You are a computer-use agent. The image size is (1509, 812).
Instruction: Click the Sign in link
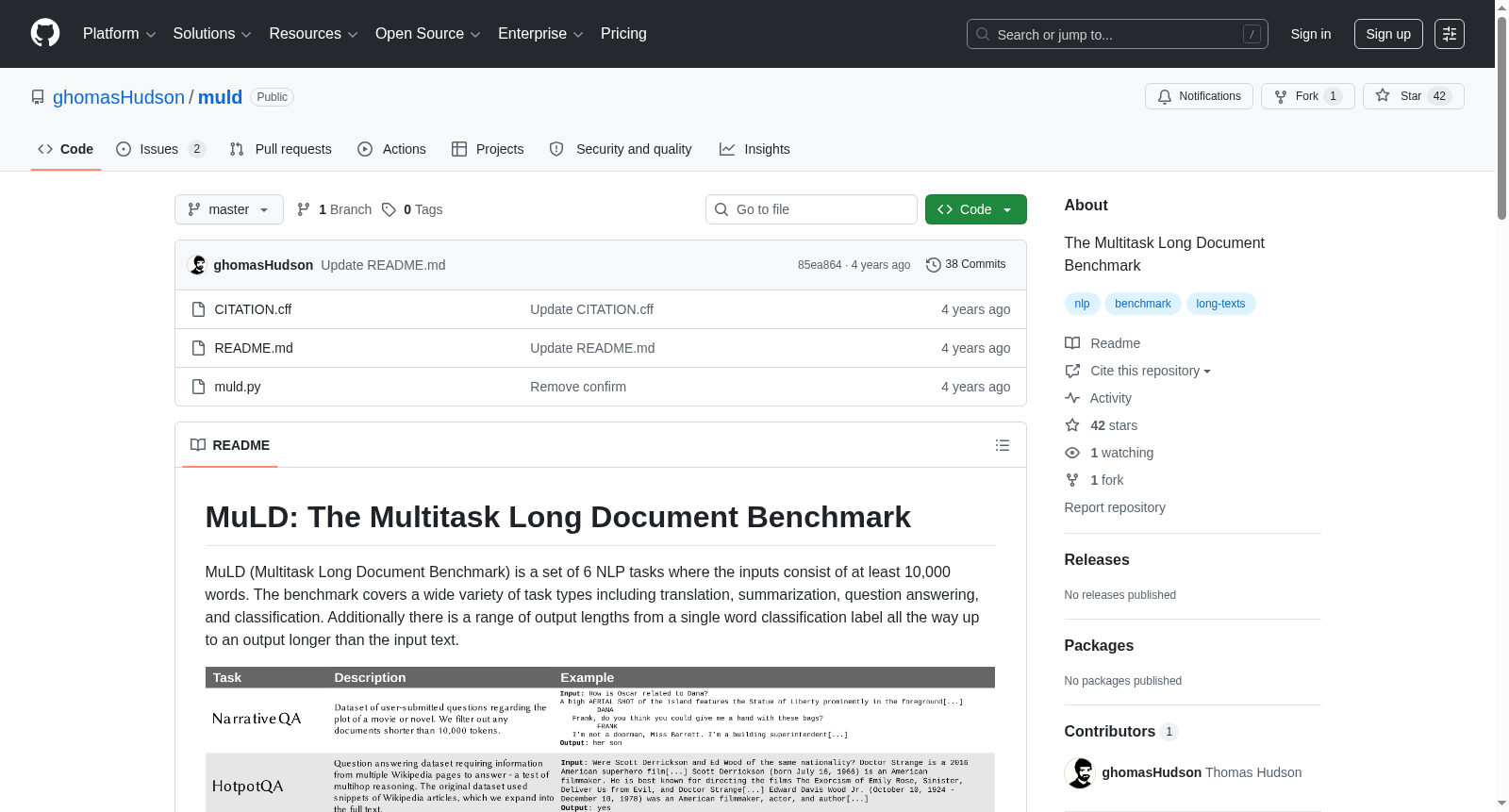point(1311,34)
